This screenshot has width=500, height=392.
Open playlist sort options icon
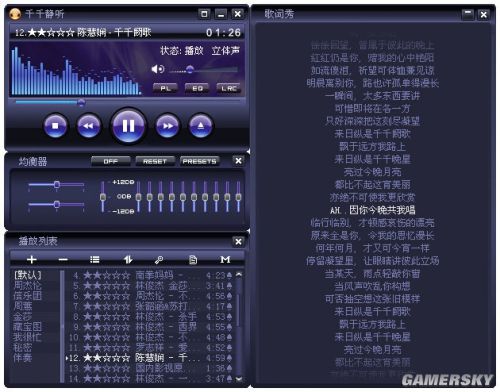pos(128,259)
